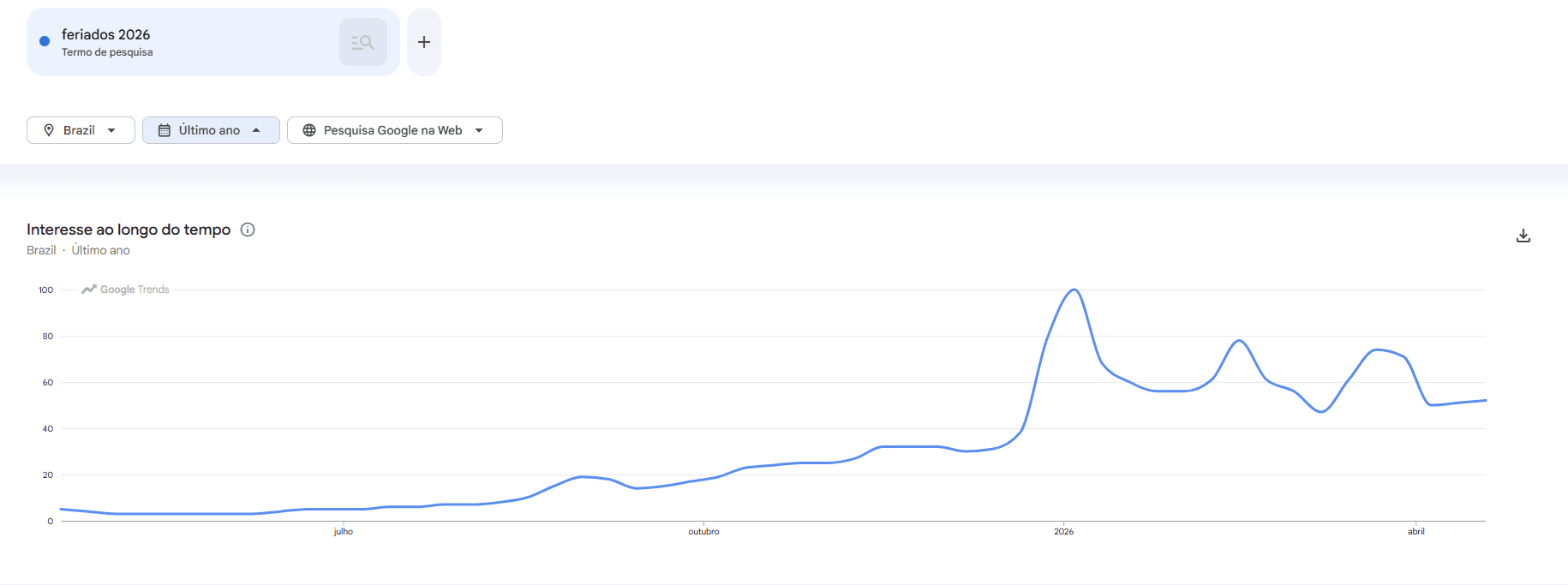Click the chart peak at value 100
Screen dimensions: 1568x585
click(1074, 290)
